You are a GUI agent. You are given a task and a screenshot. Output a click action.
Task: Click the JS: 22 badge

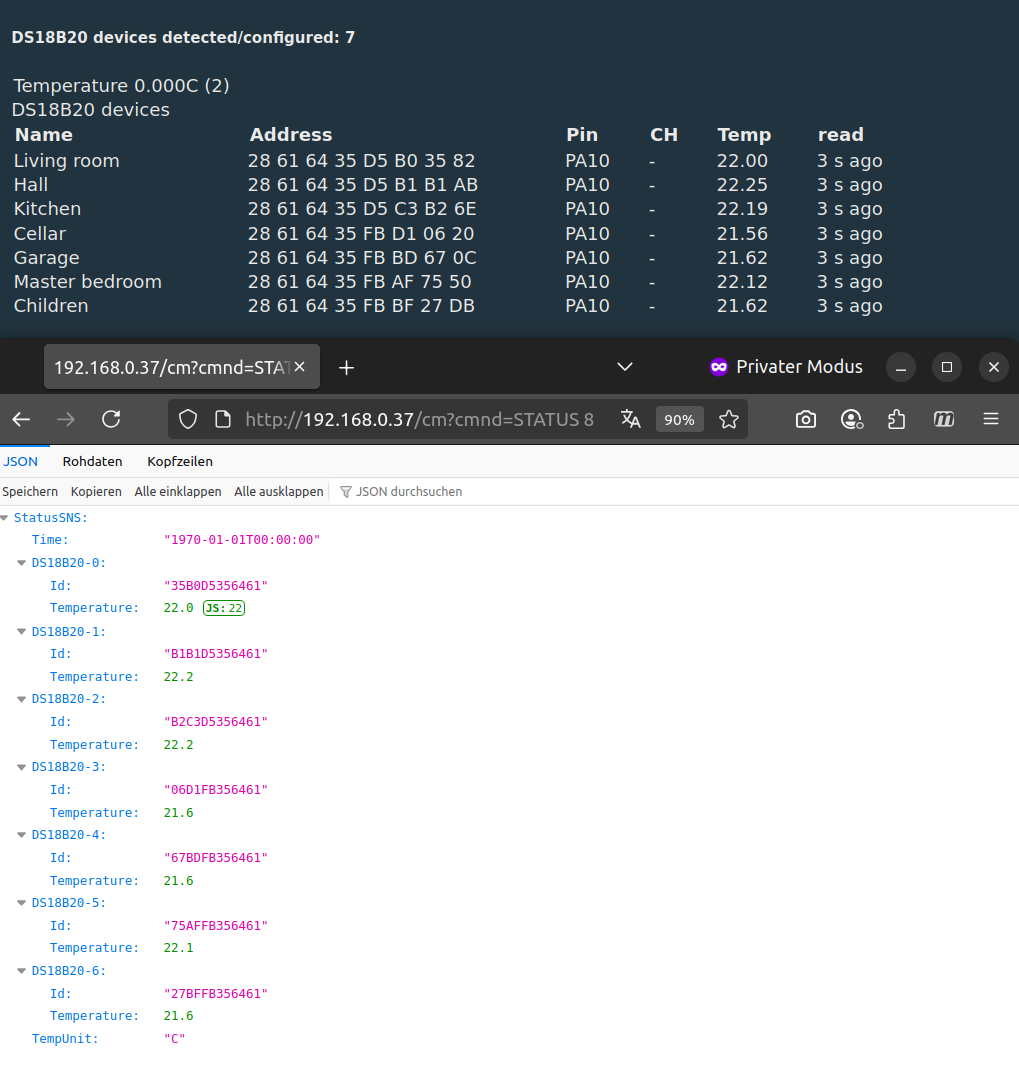point(224,608)
